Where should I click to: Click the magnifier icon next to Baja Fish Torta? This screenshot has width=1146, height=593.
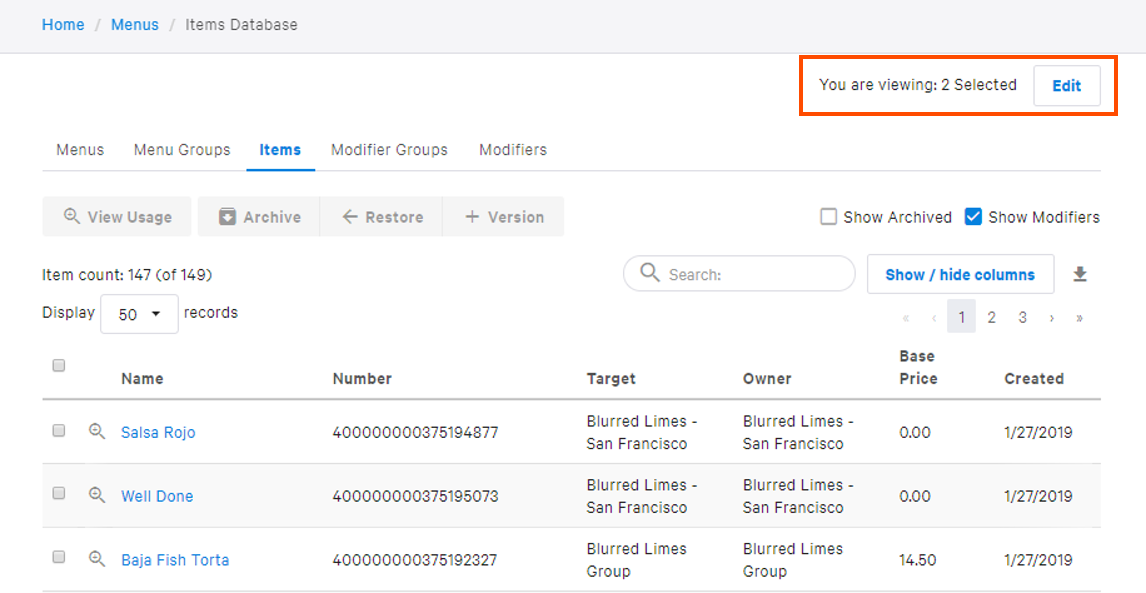(96, 559)
